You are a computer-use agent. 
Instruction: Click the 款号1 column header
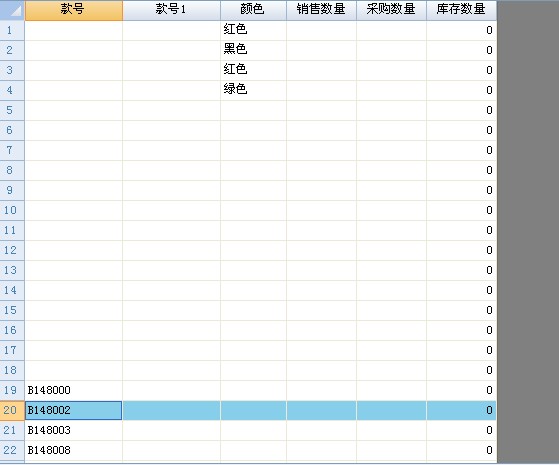click(171, 10)
